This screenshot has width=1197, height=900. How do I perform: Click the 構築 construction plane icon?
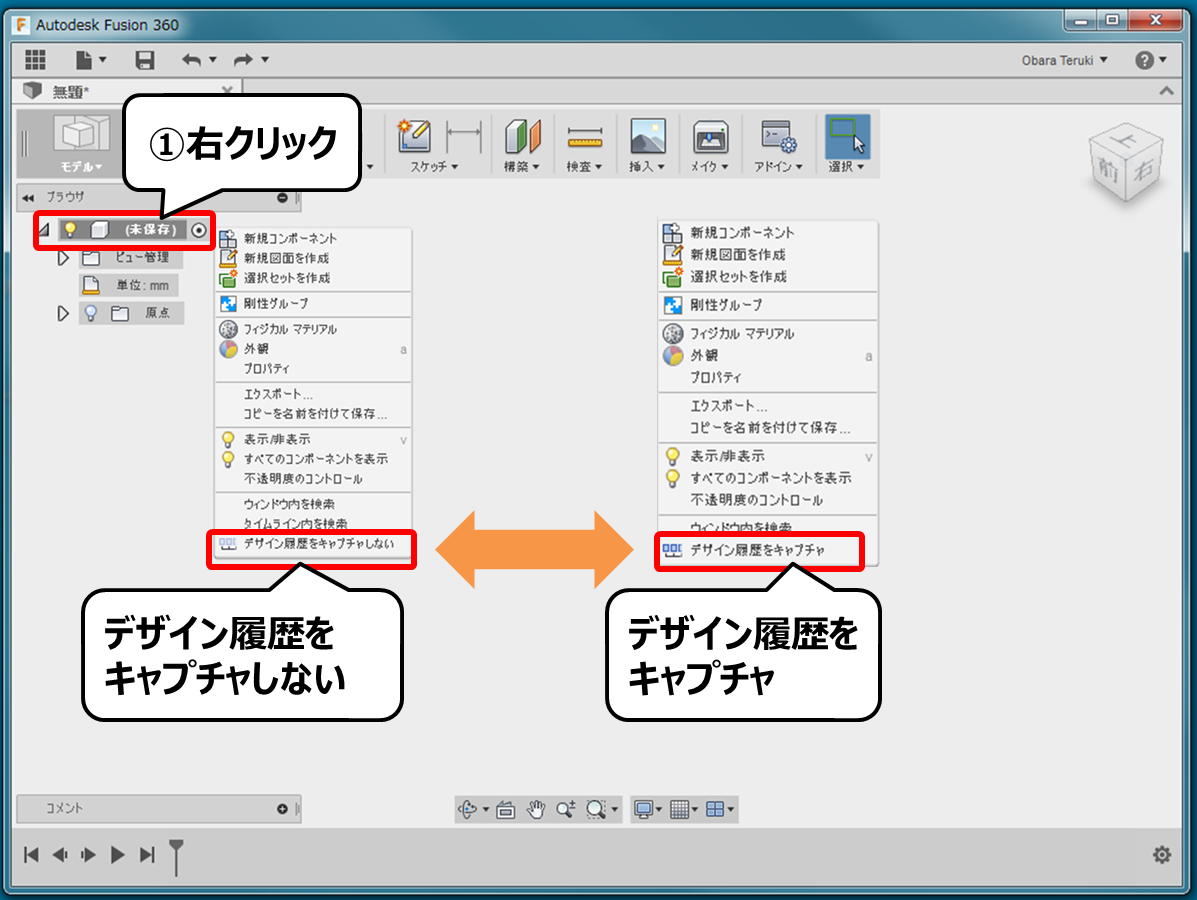[522, 137]
